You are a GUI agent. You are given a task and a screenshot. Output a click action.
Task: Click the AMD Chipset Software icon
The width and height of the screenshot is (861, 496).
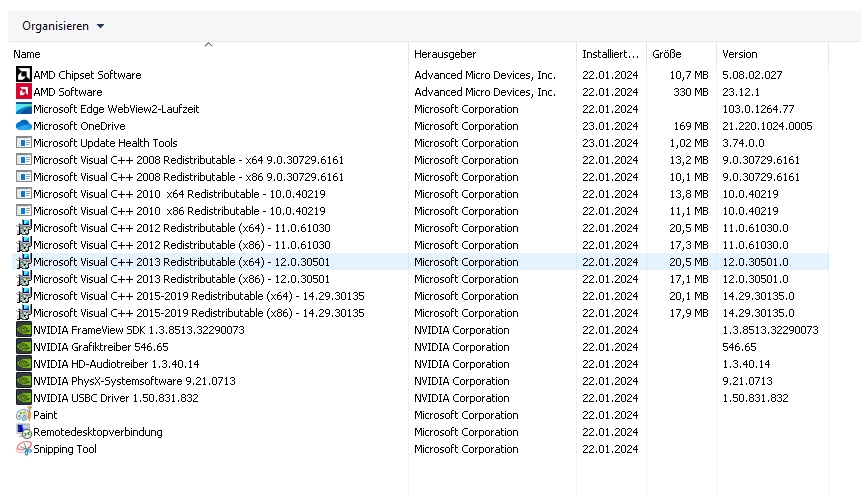(24, 75)
